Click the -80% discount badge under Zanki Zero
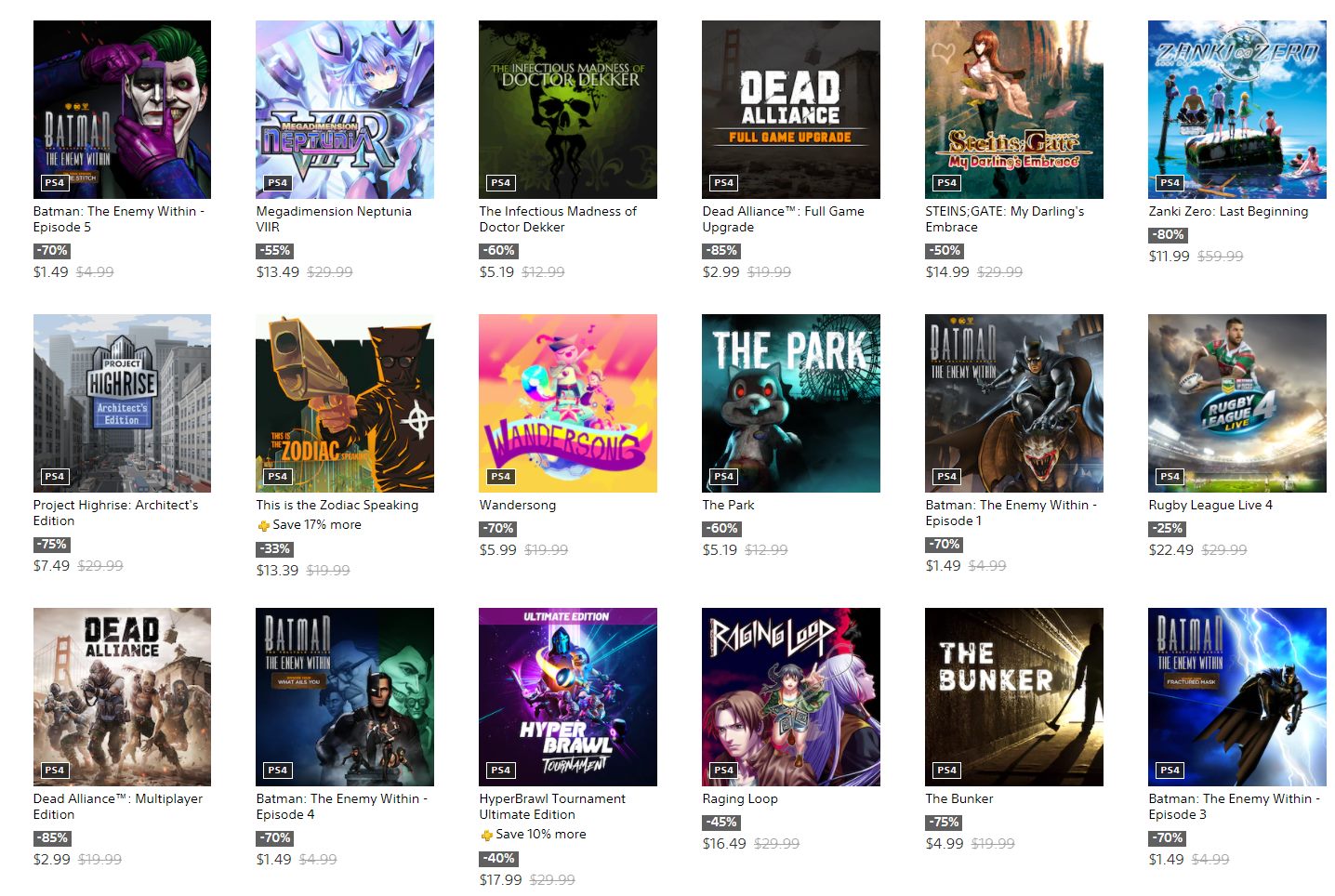This screenshot has height=896, width=1335. coord(1169,235)
